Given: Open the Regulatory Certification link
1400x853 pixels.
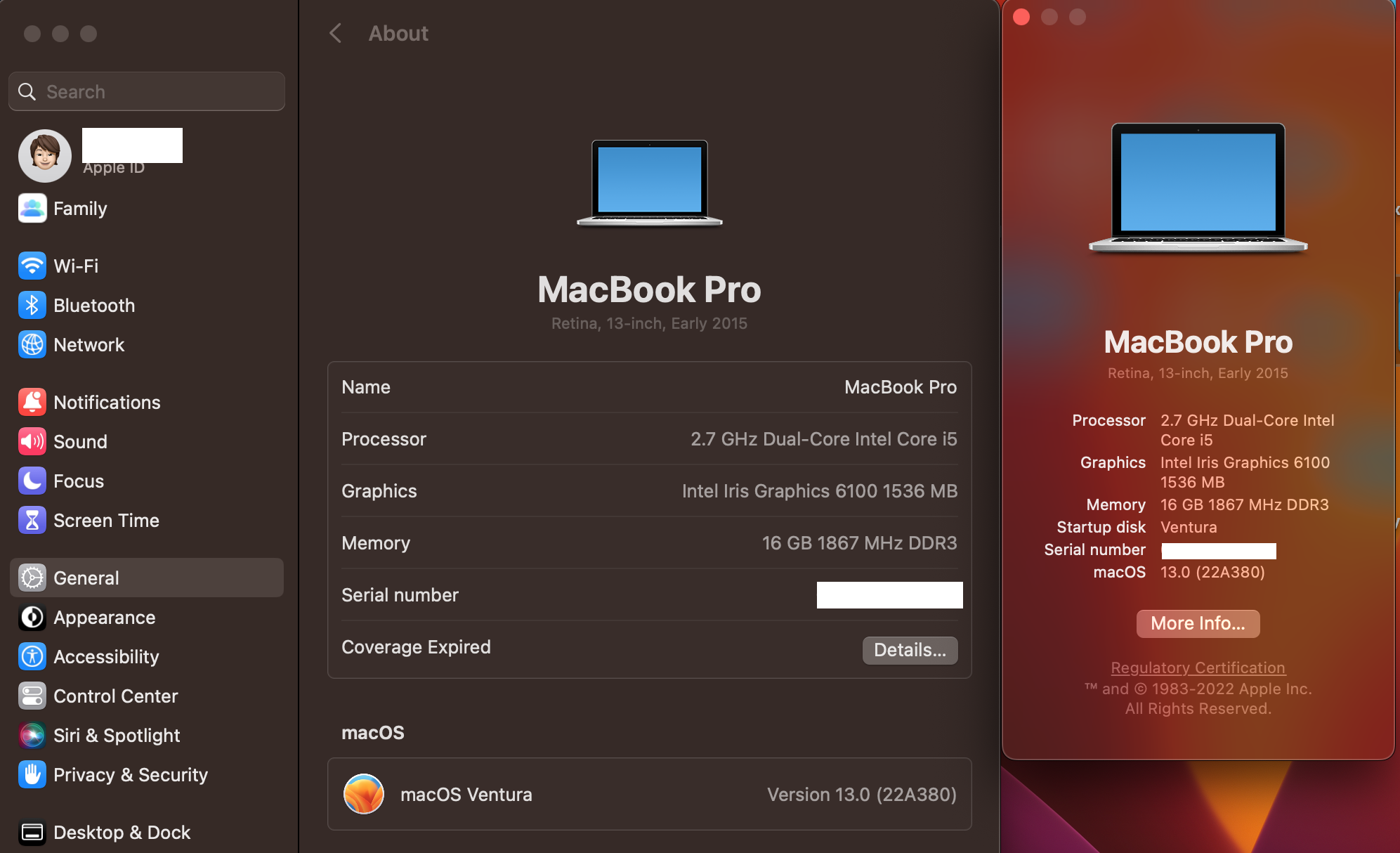Looking at the screenshot, I should click(x=1198, y=668).
